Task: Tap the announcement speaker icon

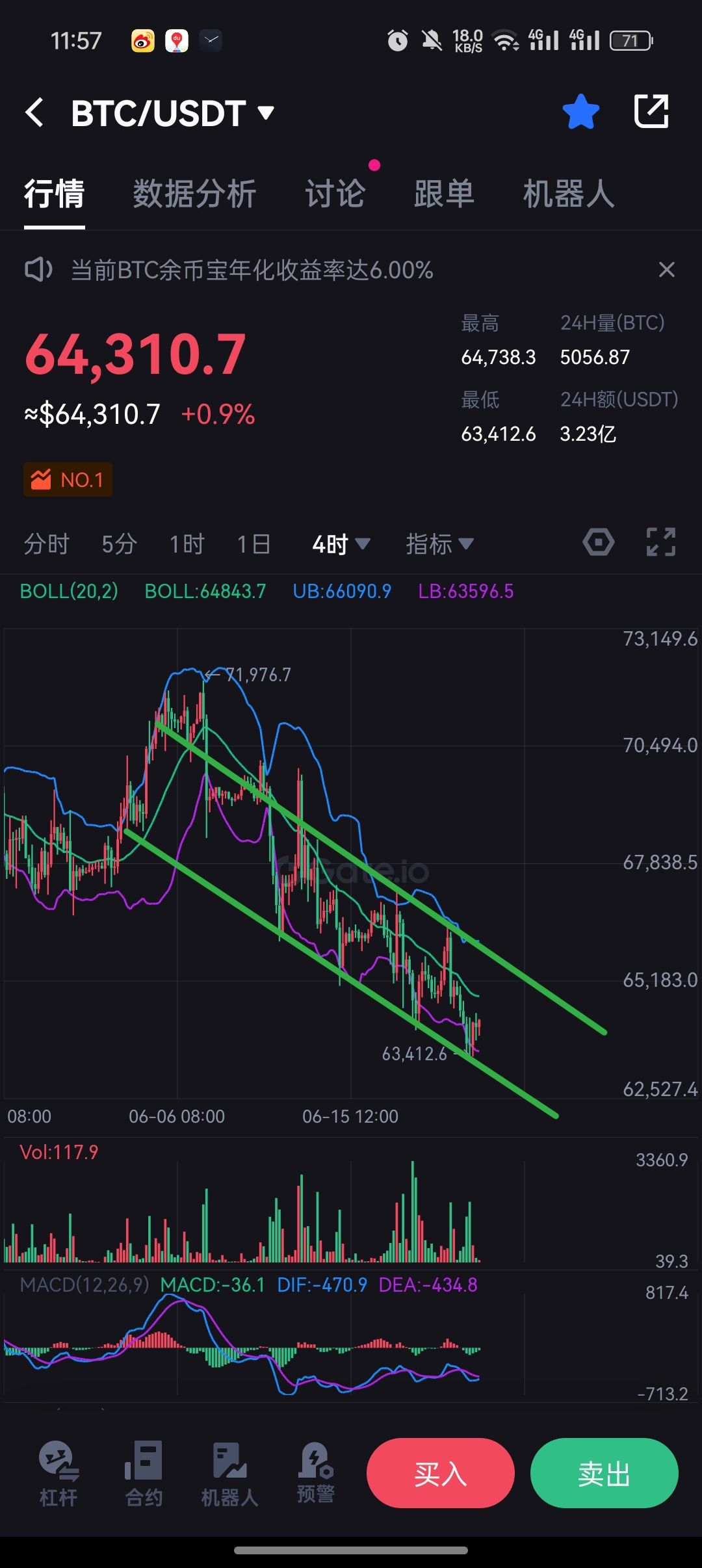Action: [38, 269]
